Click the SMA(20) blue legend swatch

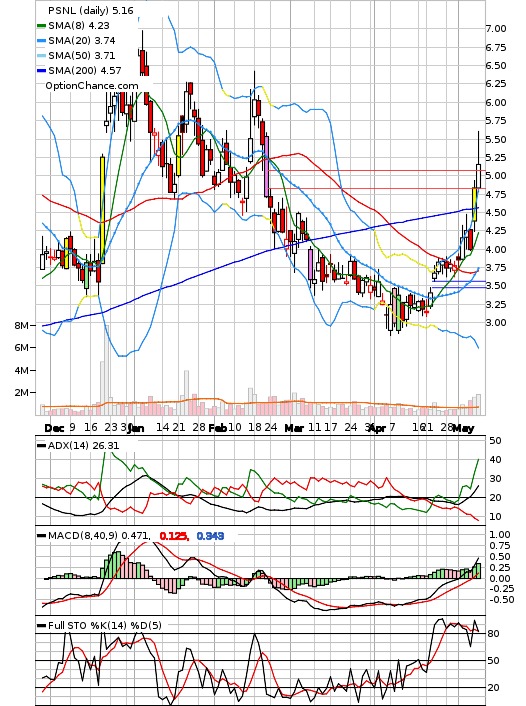tap(41, 41)
